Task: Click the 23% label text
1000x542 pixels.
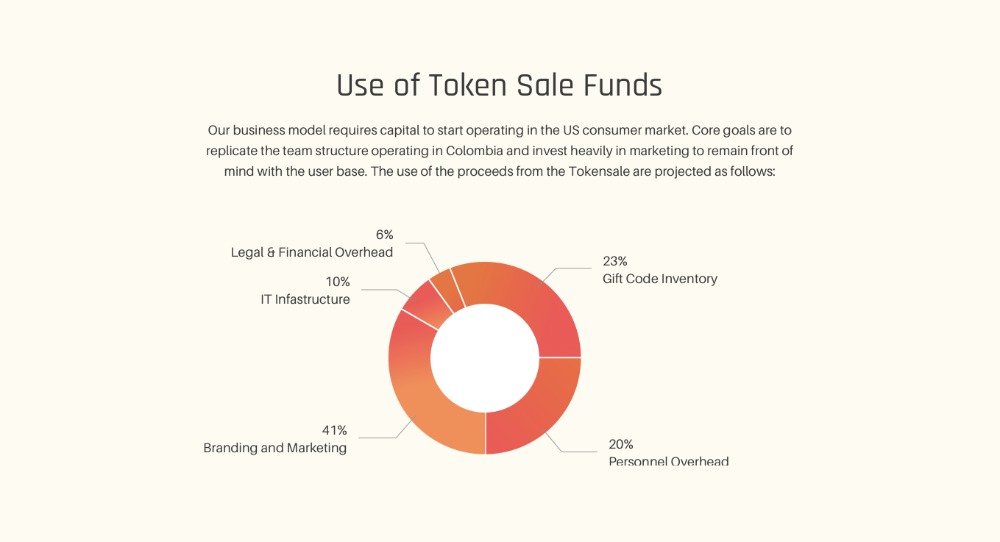Action: pos(615,261)
